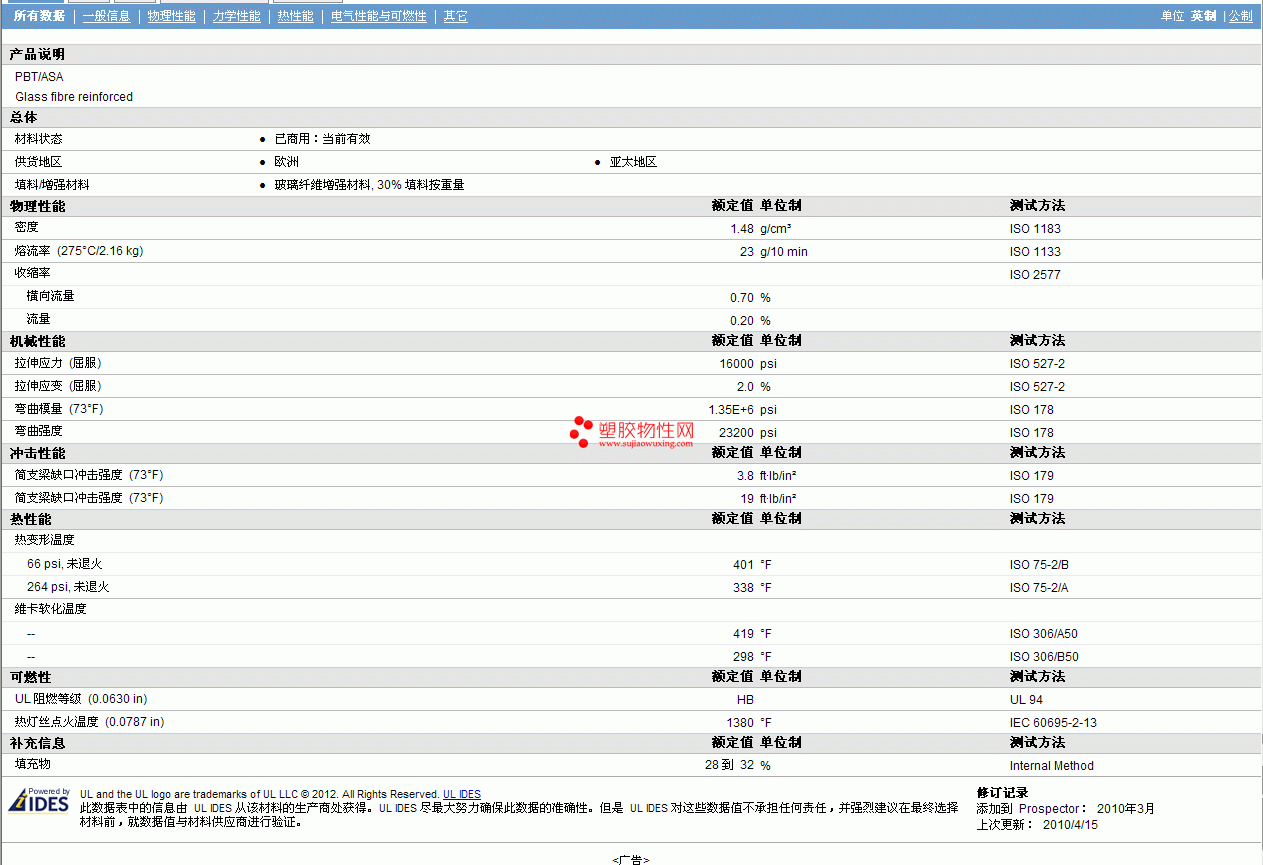The width and height of the screenshot is (1263, 865).
Task: Select the 亚太地区 availability entry
Action: point(633,162)
